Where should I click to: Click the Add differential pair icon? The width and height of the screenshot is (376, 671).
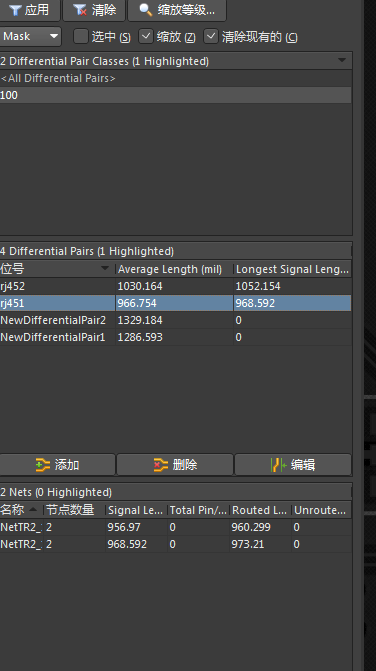tap(43, 465)
